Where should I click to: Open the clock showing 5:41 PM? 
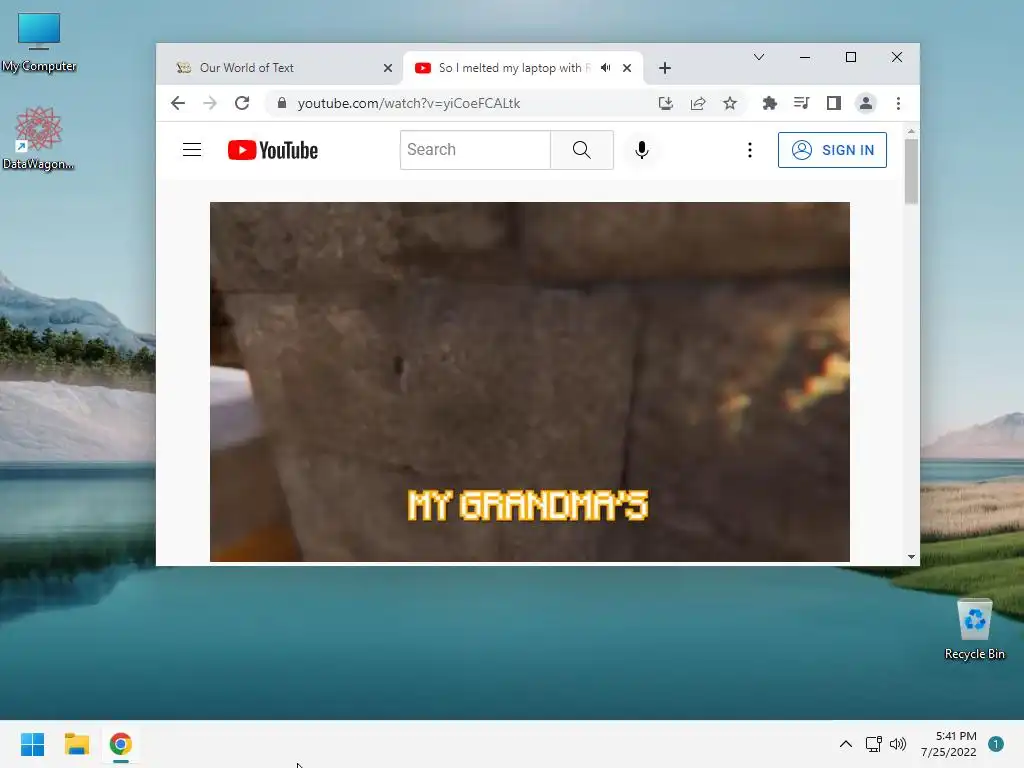(949, 744)
